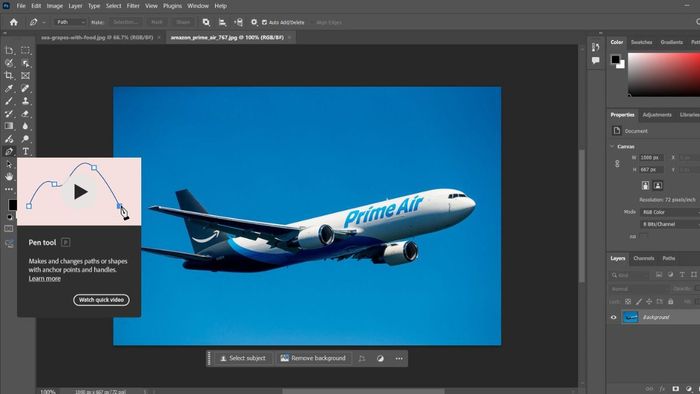Open the Path mode dropdown
The height and width of the screenshot is (394, 700).
70,22
